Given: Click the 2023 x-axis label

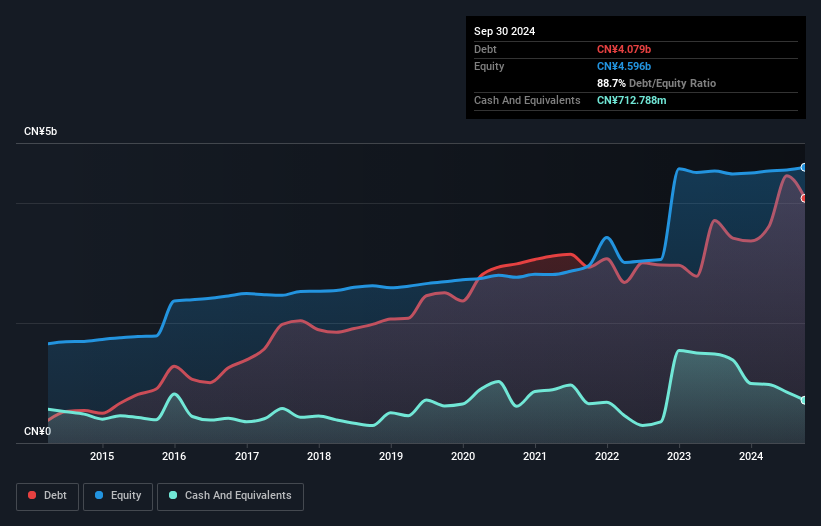Looking at the screenshot, I should (x=679, y=456).
